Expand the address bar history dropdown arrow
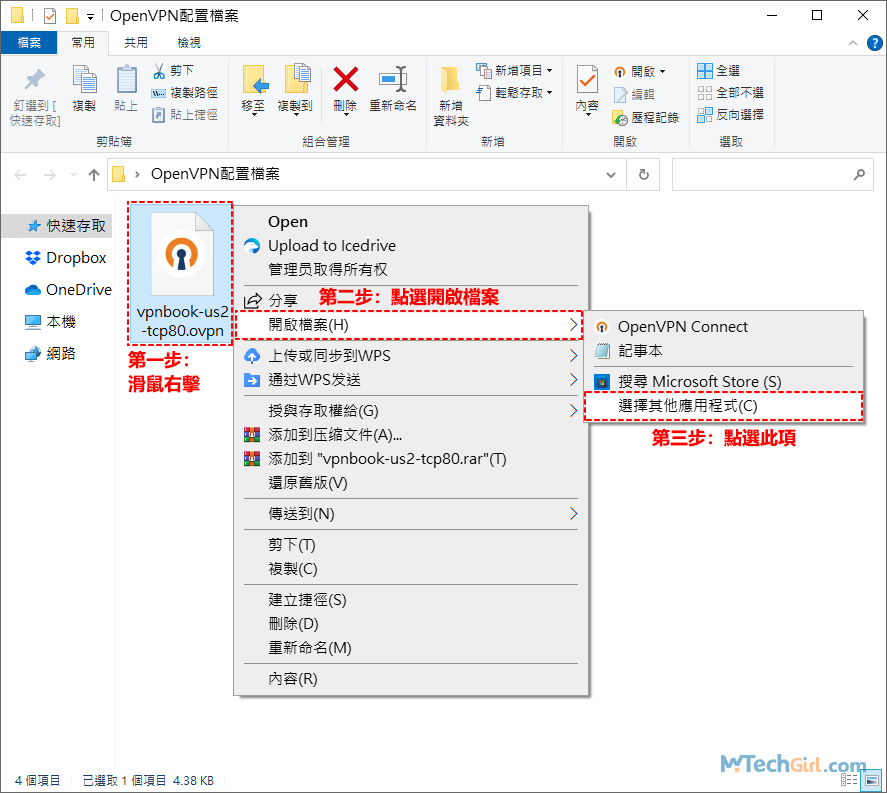 [x=611, y=174]
